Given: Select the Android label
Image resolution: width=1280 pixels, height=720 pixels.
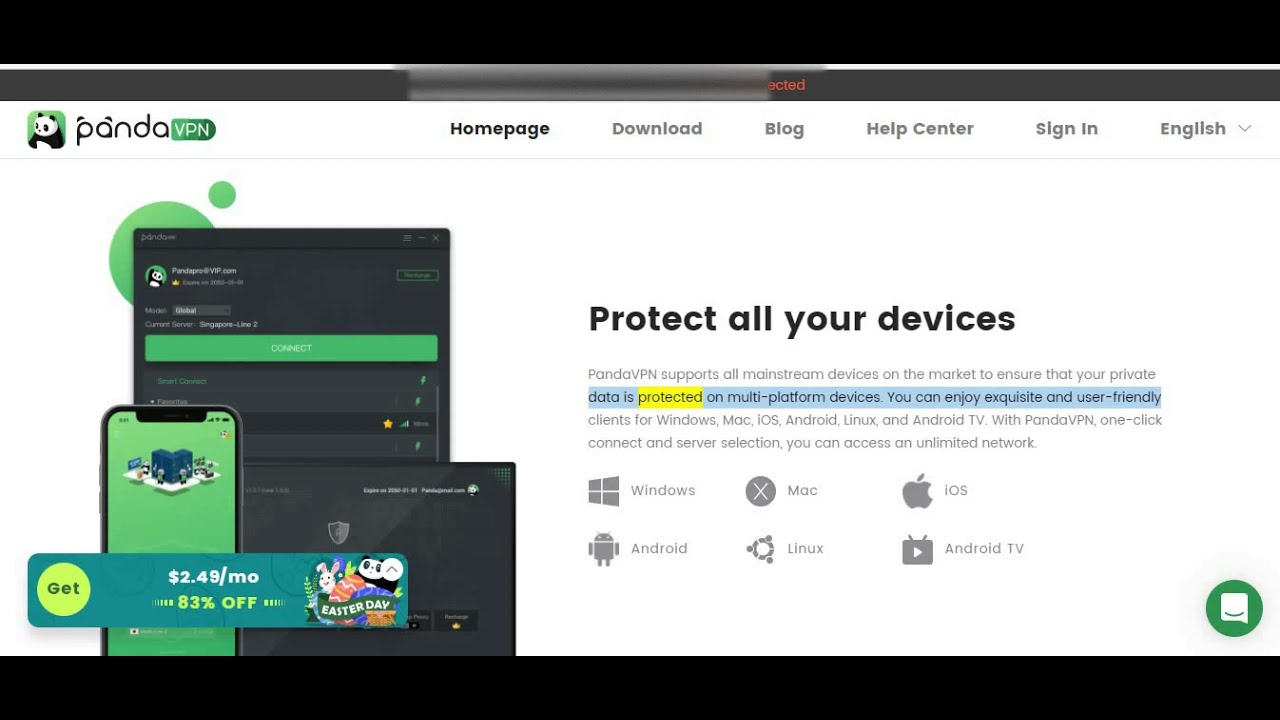Looking at the screenshot, I should click(x=659, y=549).
